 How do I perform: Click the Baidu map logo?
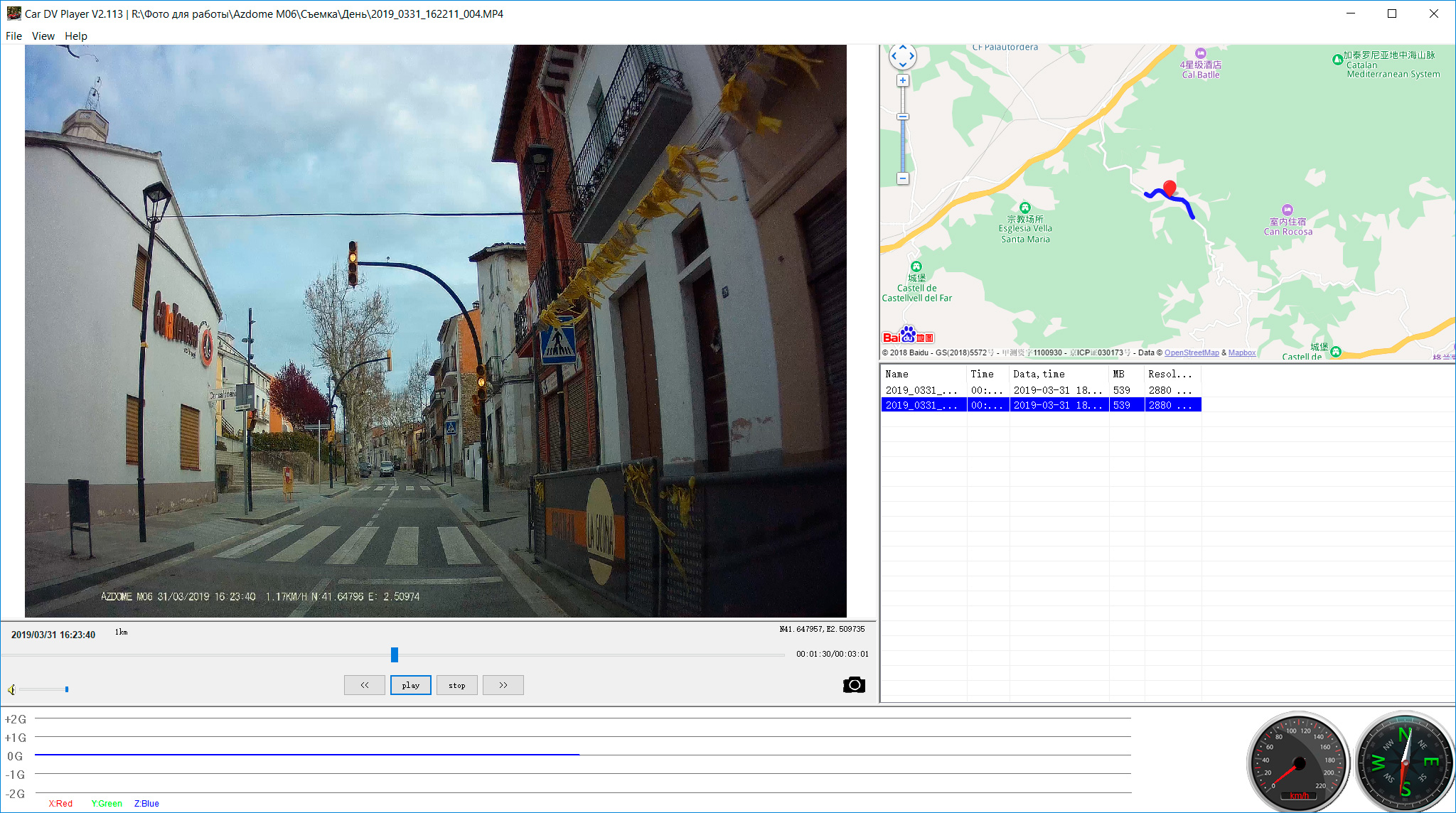908,335
